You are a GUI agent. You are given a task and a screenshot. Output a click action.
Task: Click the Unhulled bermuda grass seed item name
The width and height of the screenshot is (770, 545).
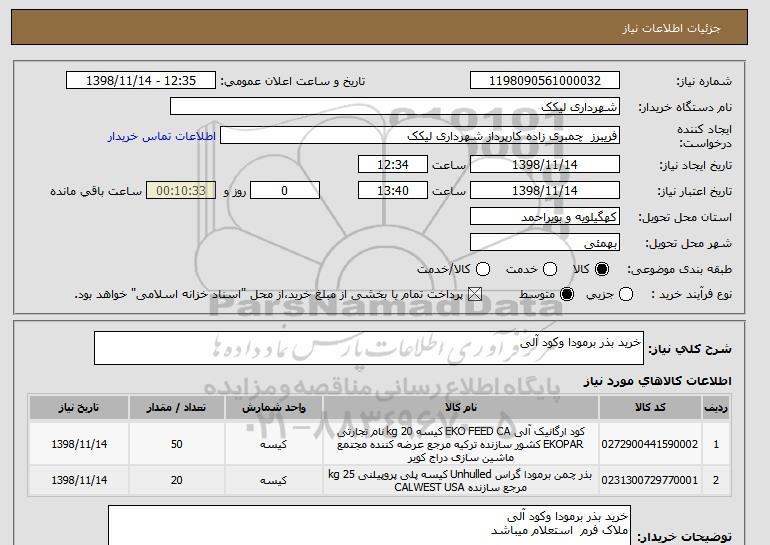pyautogui.click(x=460, y=481)
